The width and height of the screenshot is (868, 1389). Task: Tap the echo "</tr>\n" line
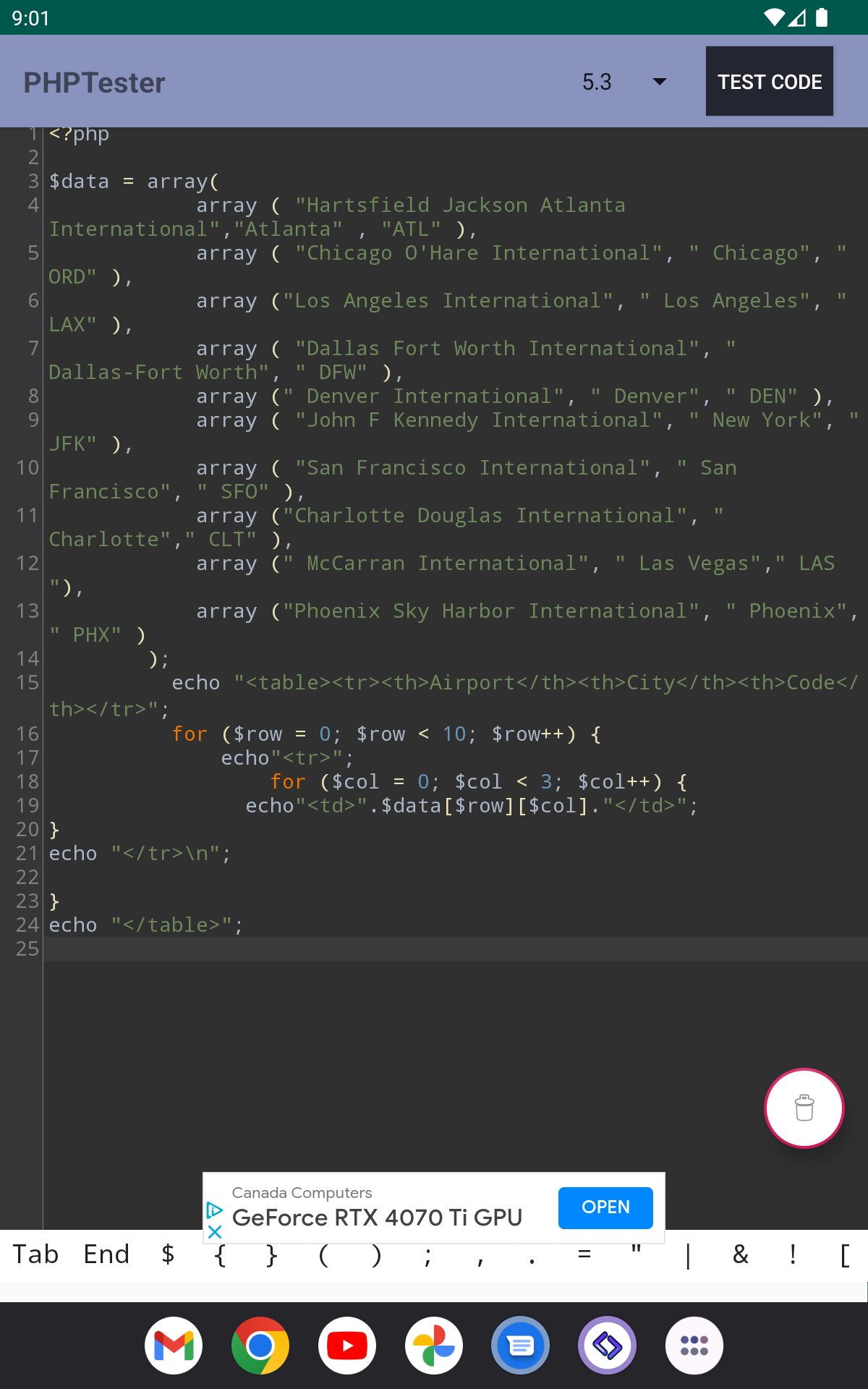(x=140, y=853)
